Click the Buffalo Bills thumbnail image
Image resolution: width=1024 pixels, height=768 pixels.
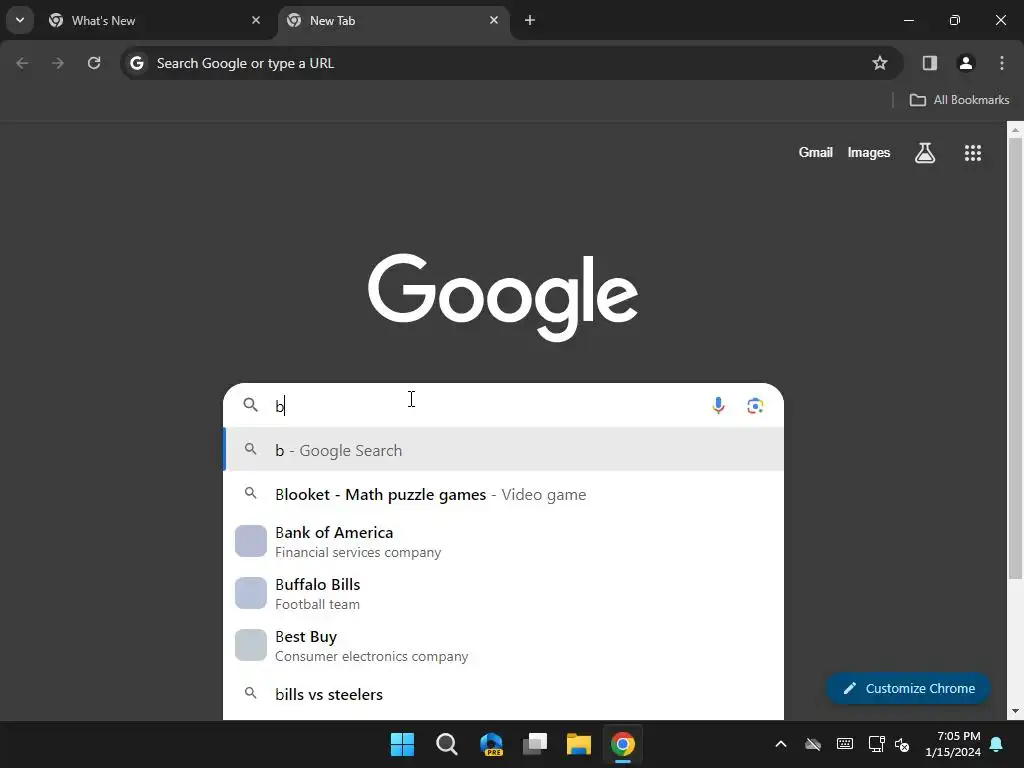pos(251,593)
